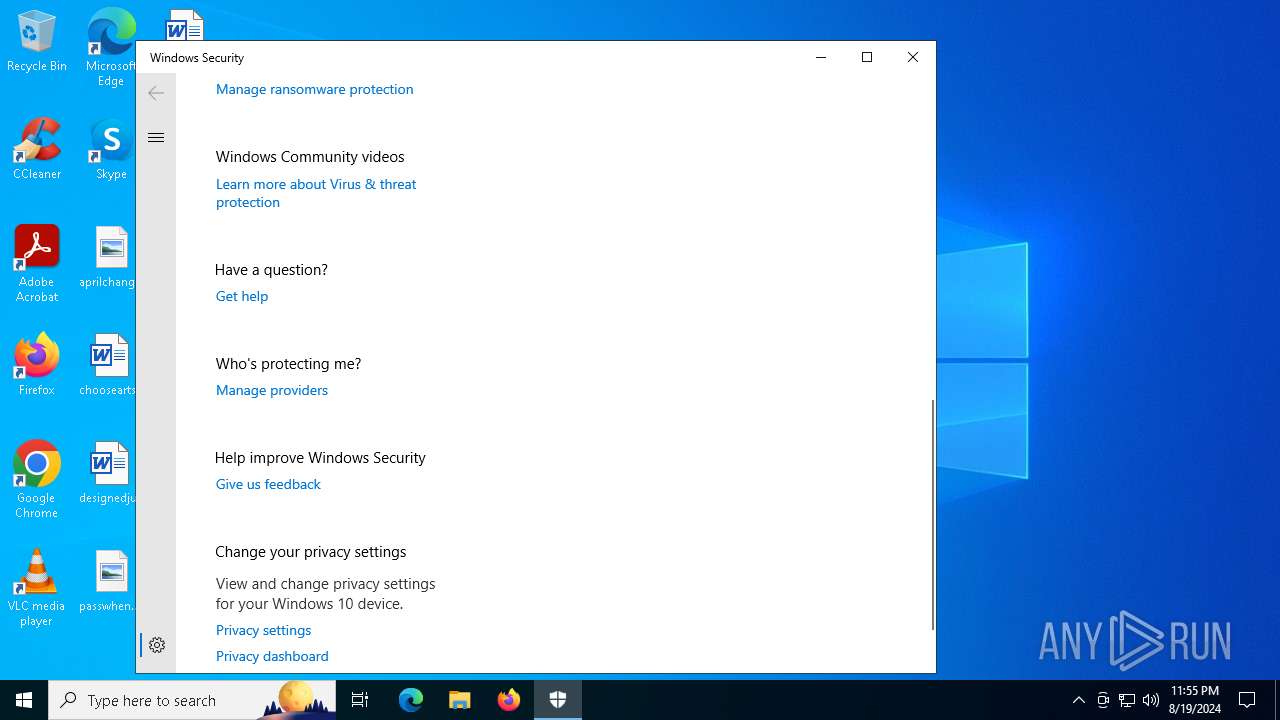Click Windows Security shield taskbar button
The width and height of the screenshot is (1280, 720).
point(558,700)
